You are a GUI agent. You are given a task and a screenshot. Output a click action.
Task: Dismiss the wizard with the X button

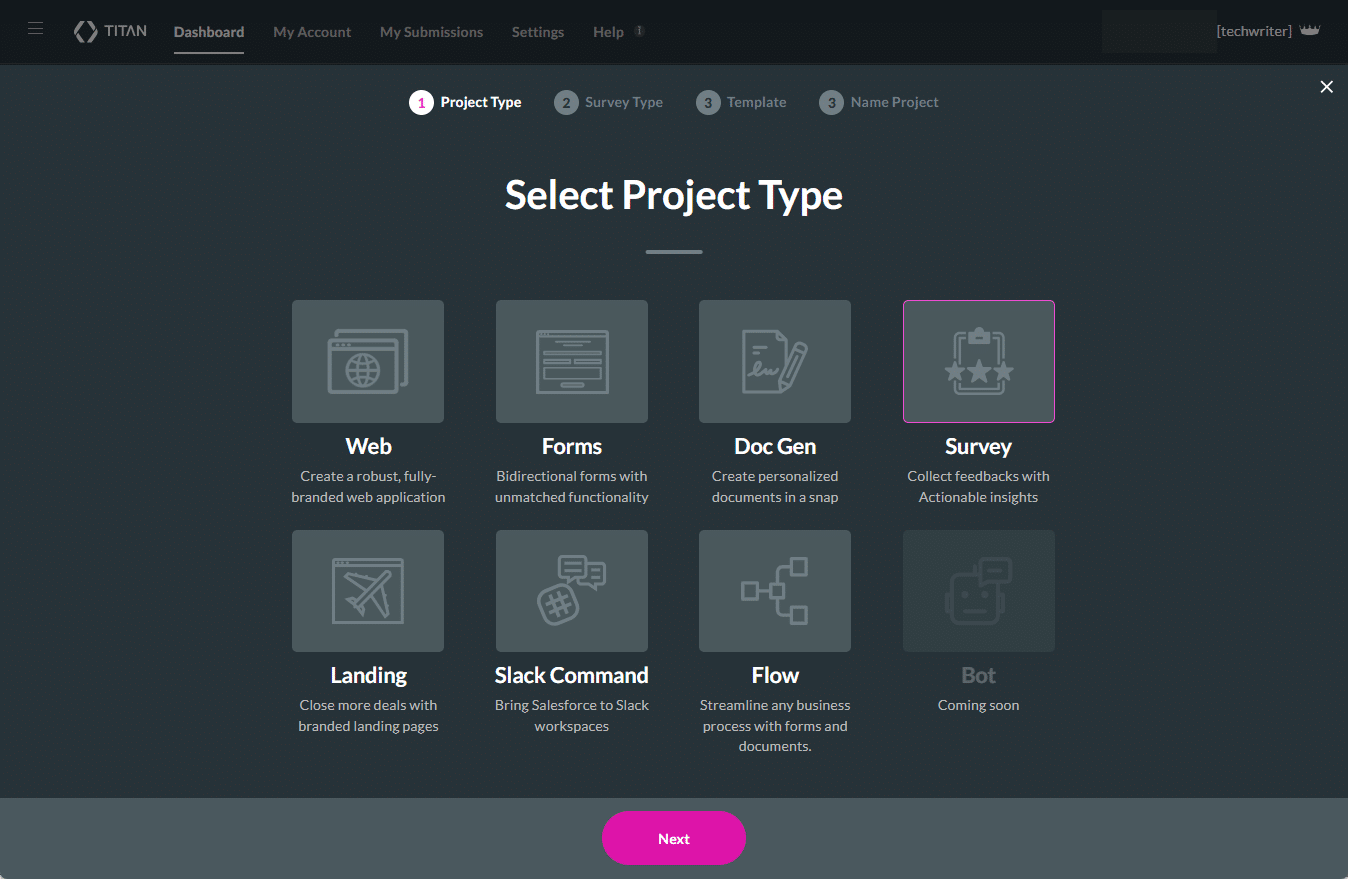[x=1326, y=87]
